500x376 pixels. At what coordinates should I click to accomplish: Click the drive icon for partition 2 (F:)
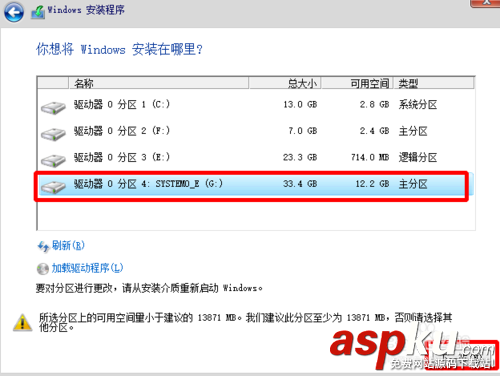point(53,134)
